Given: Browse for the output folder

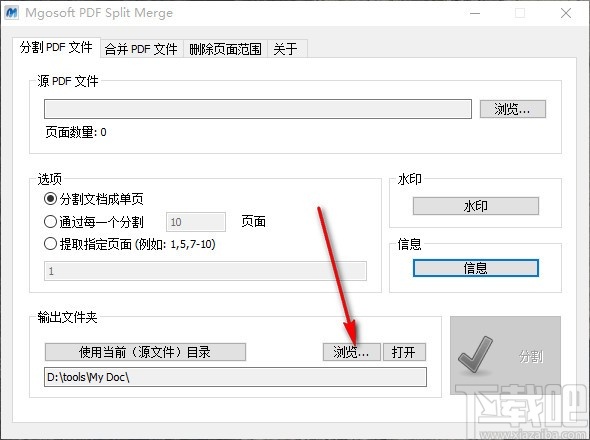Looking at the screenshot, I should pos(351,352).
